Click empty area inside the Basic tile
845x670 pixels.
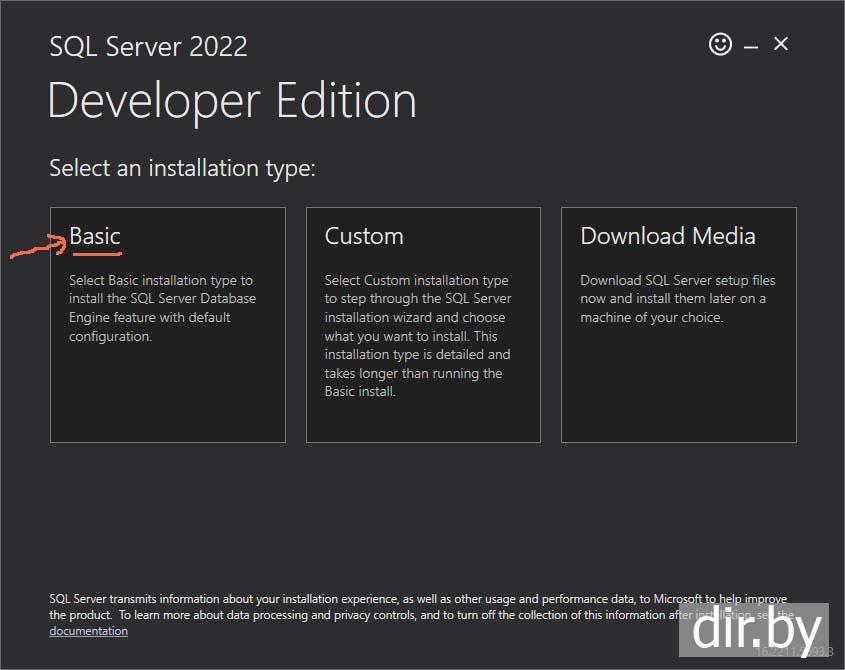click(167, 400)
